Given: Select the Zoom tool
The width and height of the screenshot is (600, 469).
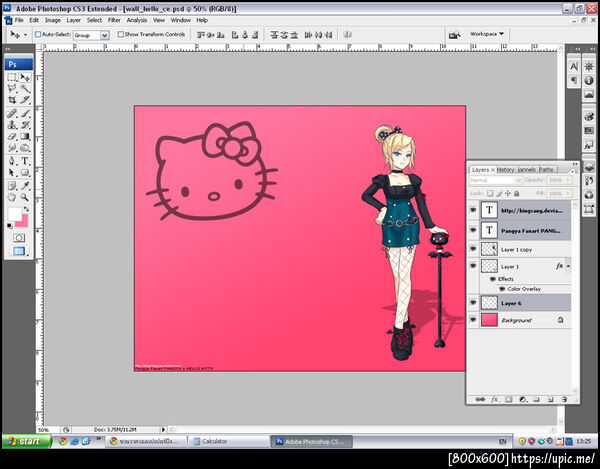Looking at the screenshot, I should click(x=25, y=197).
